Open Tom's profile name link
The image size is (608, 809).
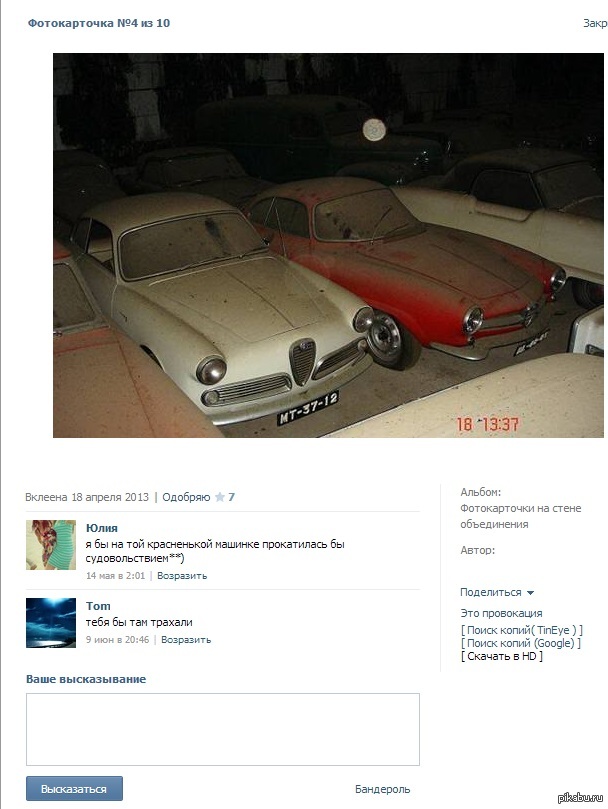coord(98,606)
